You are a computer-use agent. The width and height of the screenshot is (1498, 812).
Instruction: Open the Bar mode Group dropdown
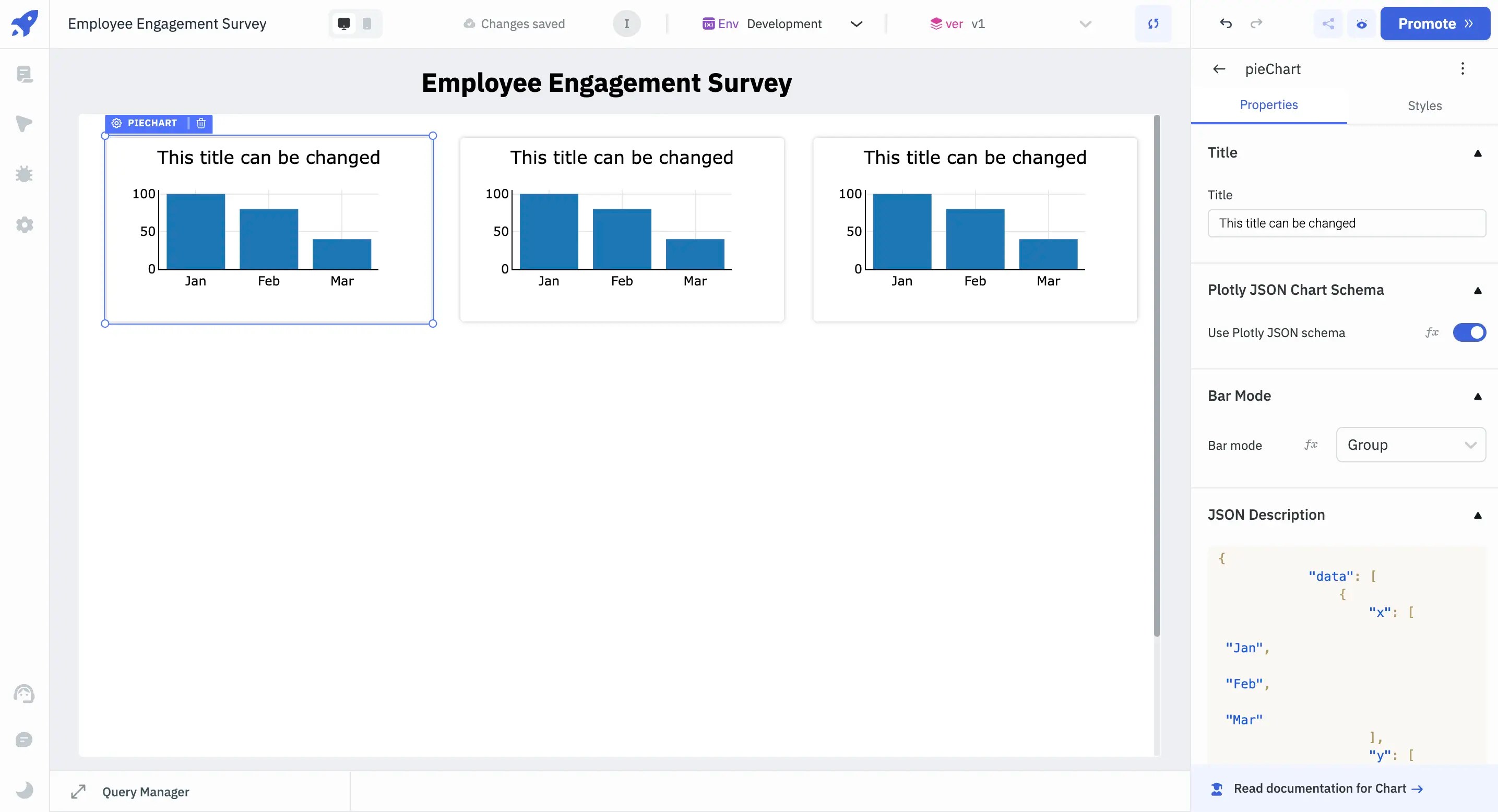click(x=1411, y=445)
